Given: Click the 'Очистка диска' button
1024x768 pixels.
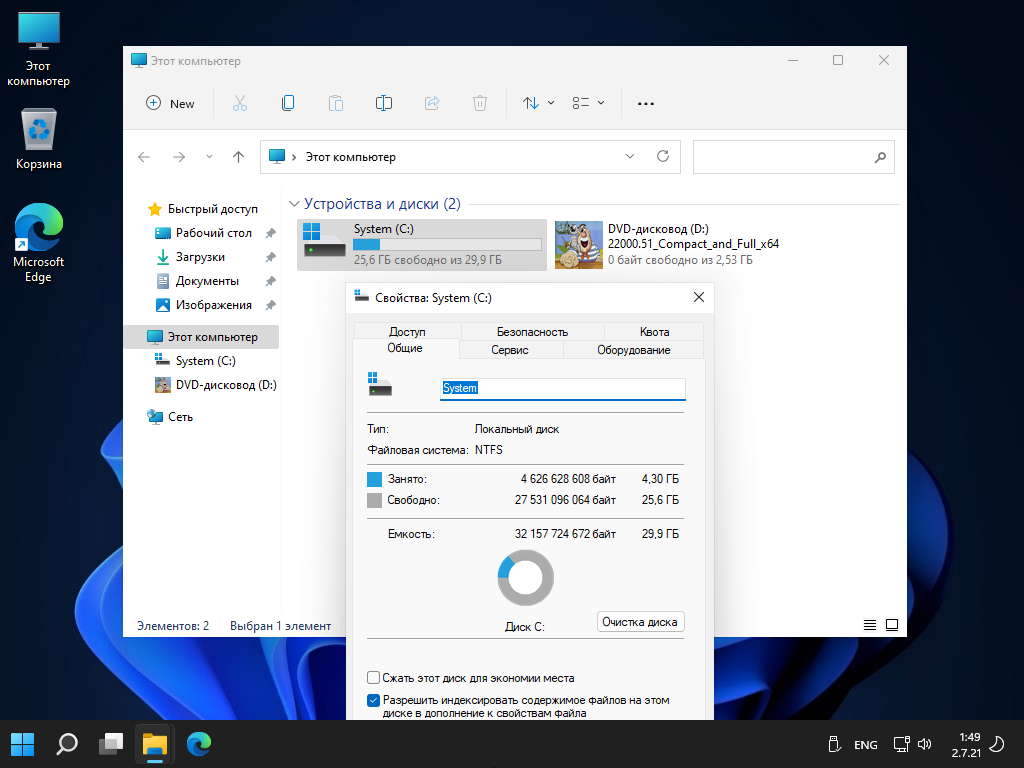Looking at the screenshot, I should tap(641, 622).
